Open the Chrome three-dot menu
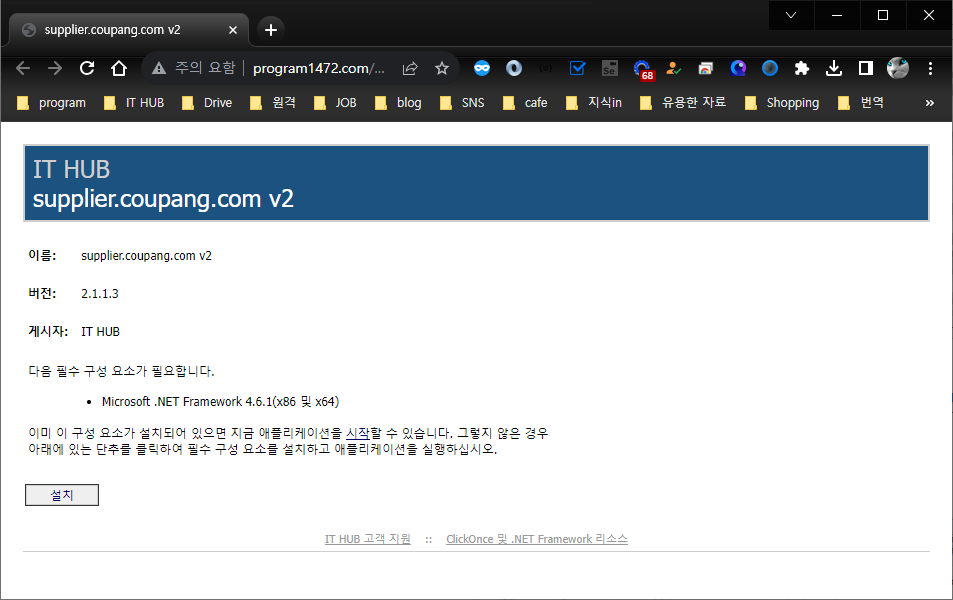Viewport: 953px width, 600px height. 930,69
